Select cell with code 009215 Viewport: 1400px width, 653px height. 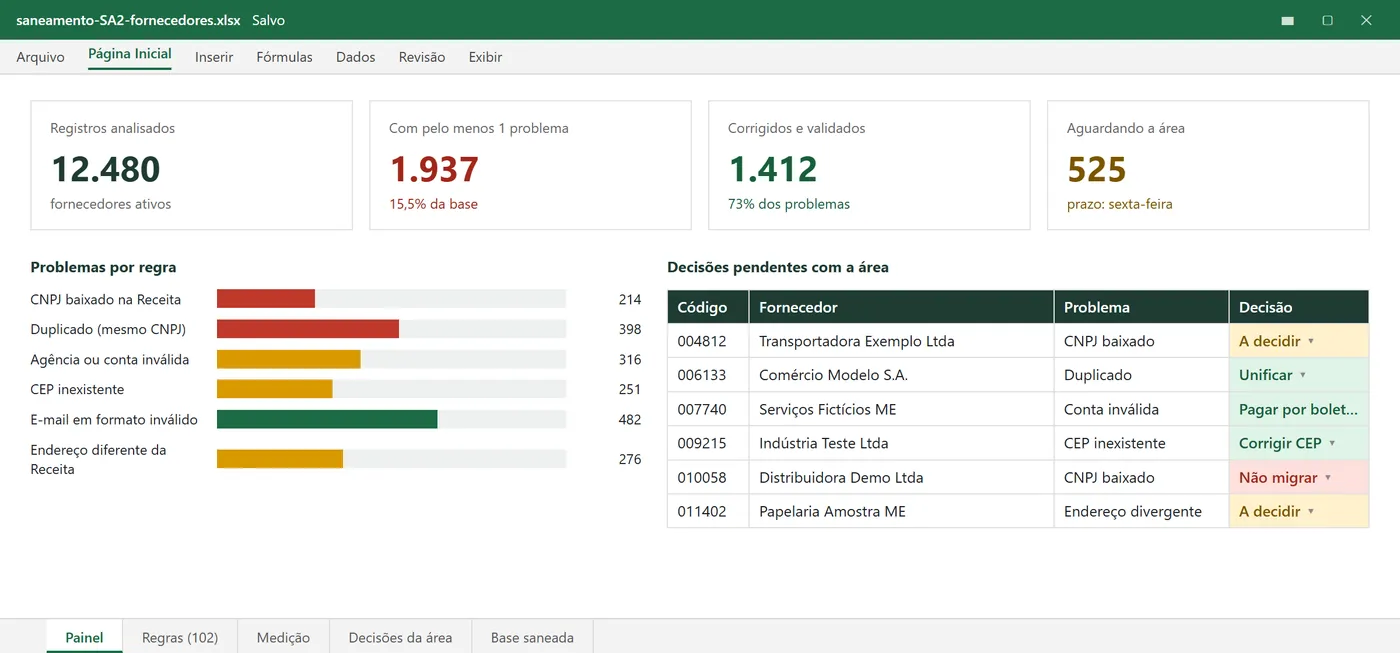(x=708, y=443)
